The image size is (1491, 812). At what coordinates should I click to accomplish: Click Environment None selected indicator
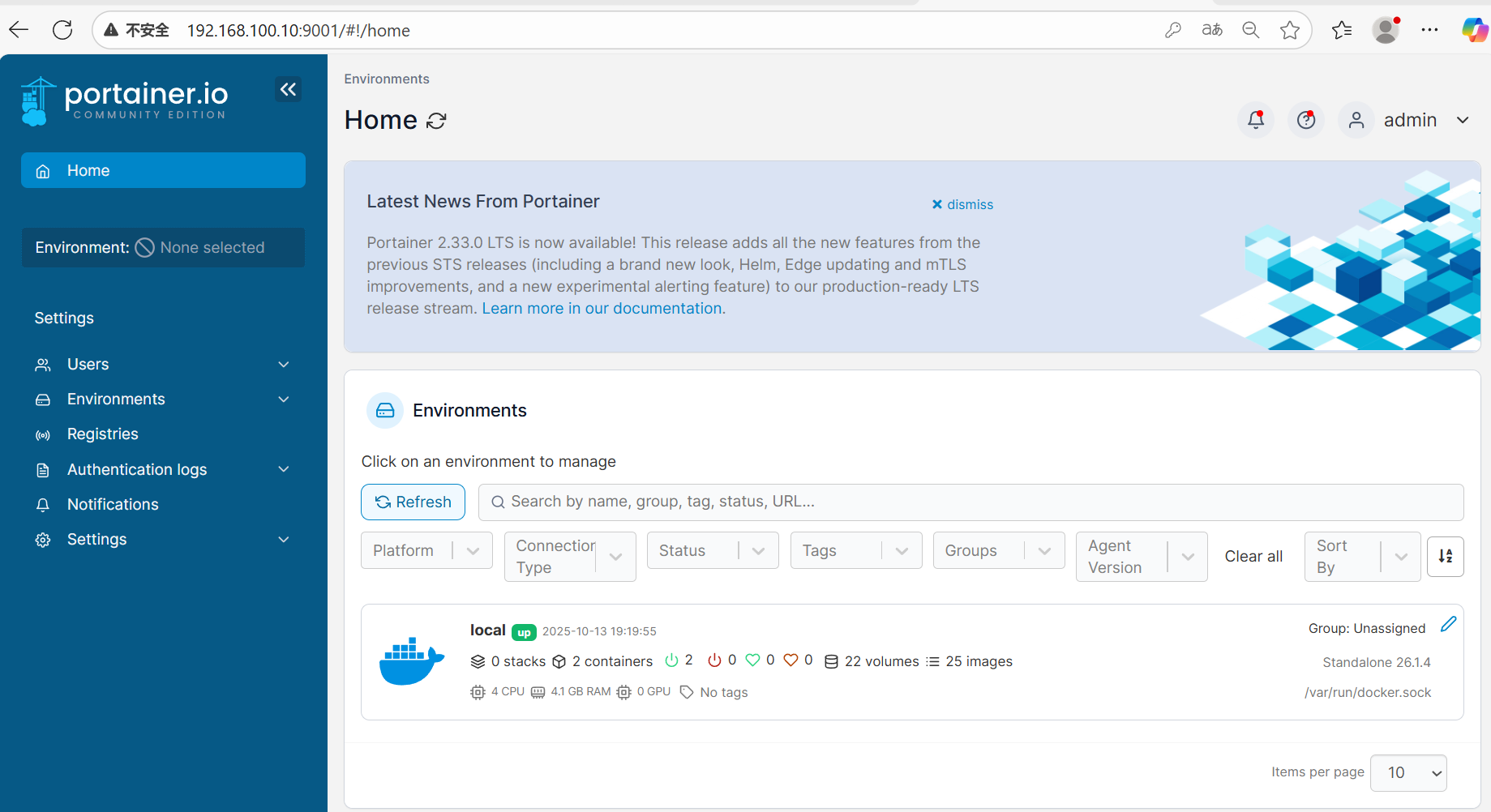(163, 248)
